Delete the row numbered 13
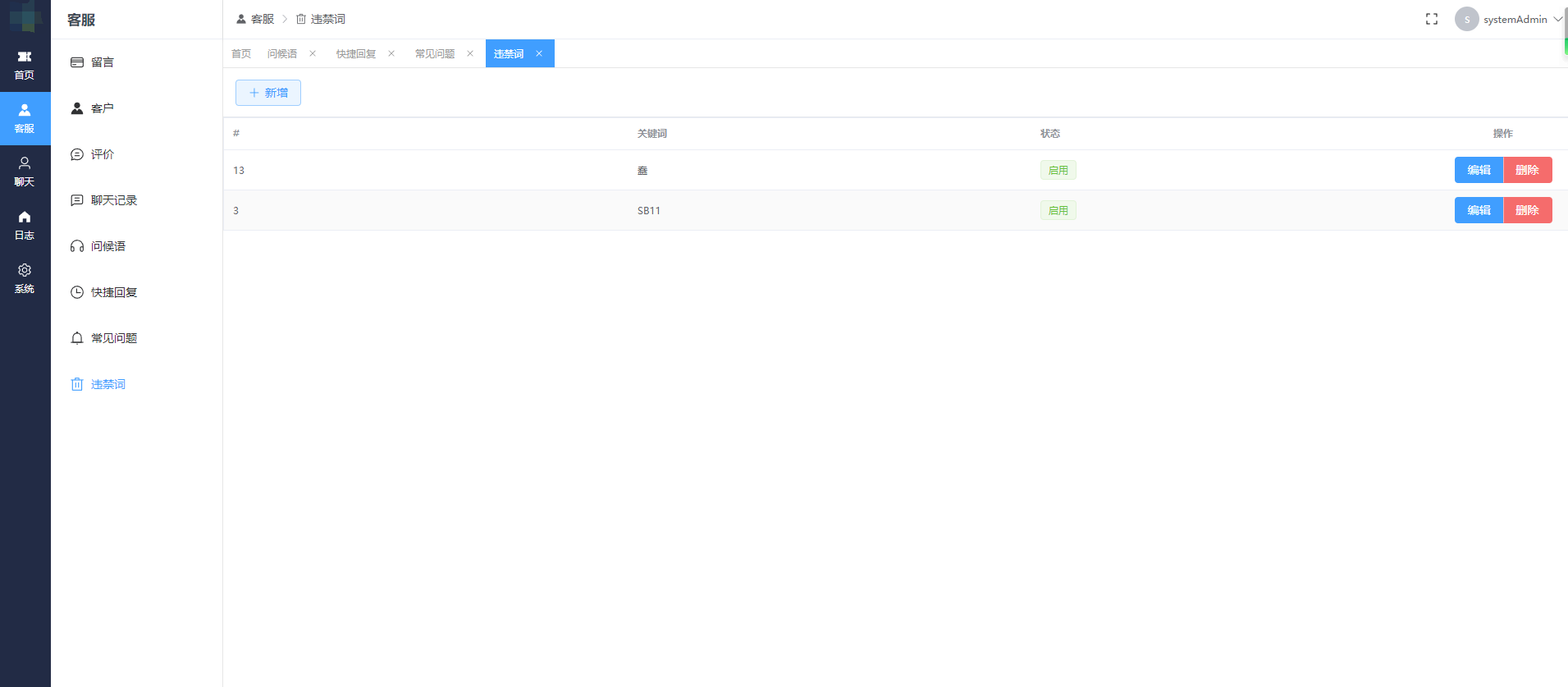 point(1527,170)
